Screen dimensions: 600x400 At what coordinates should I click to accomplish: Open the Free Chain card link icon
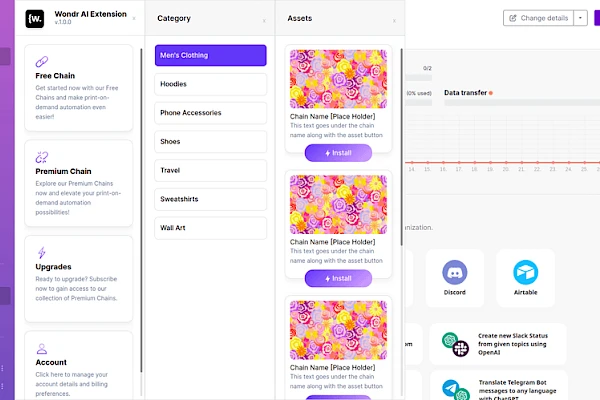click(x=42, y=61)
